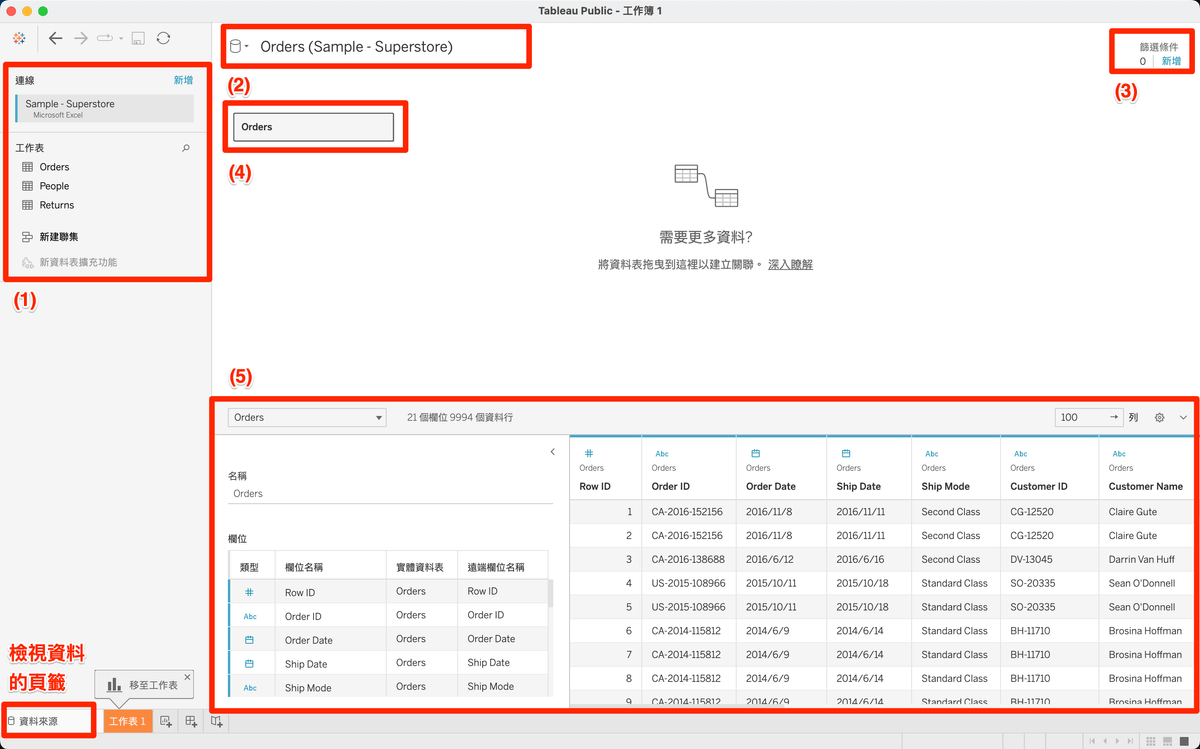
Task: Select the Returns sheet
Action: click(x=57, y=205)
